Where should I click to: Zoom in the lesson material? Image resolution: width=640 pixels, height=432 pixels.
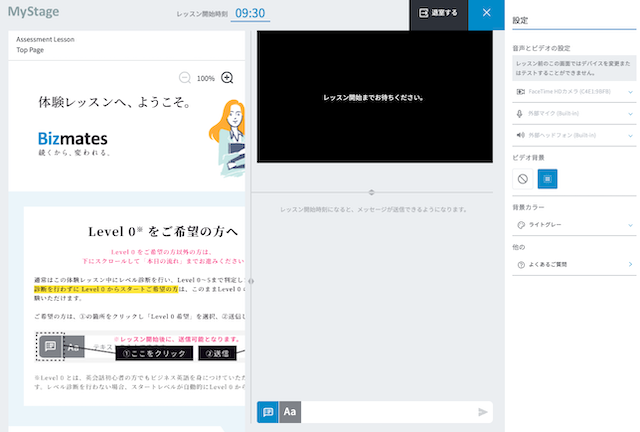coord(227,78)
